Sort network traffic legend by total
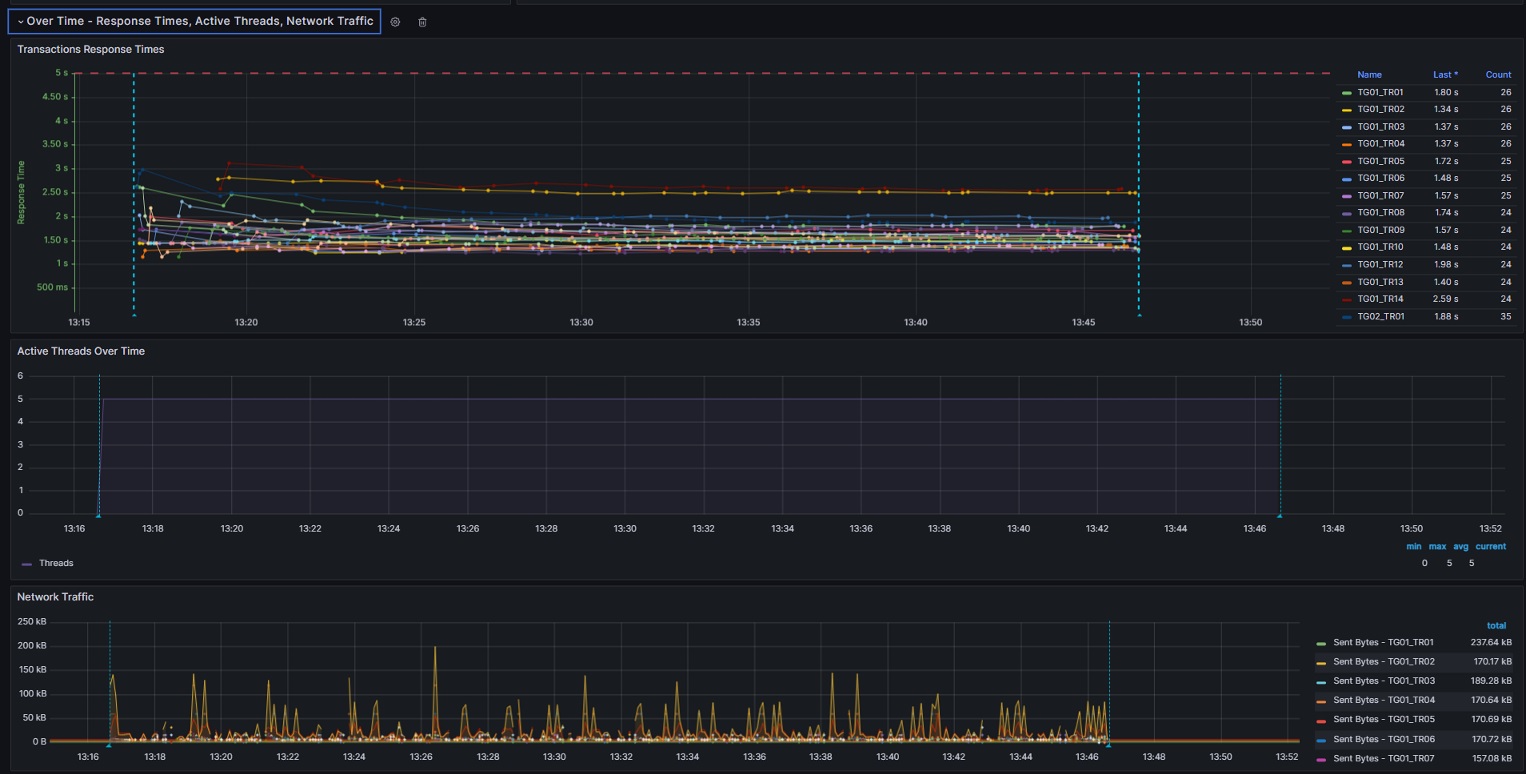This screenshot has width=1526, height=774. click(1496, 626)
